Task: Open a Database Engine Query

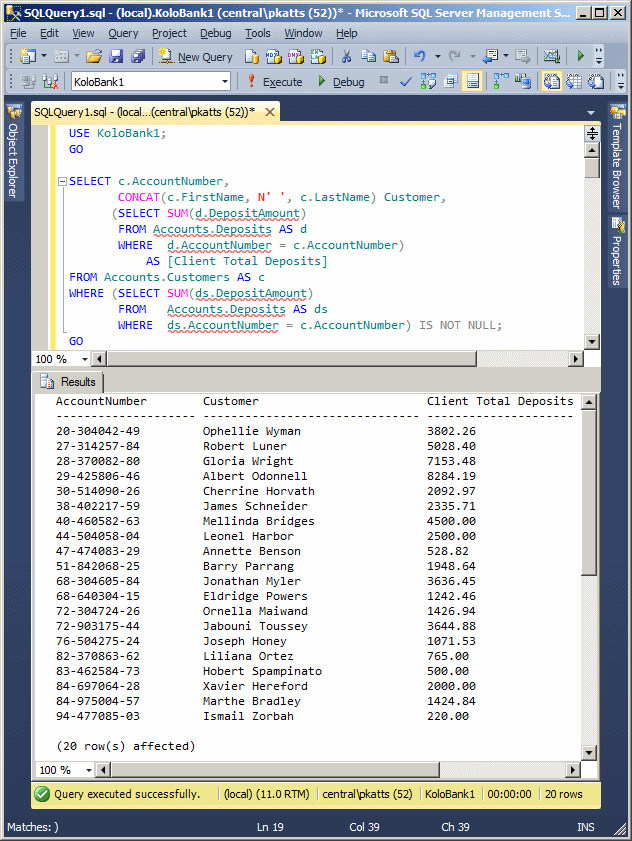Action: (252, 56)
